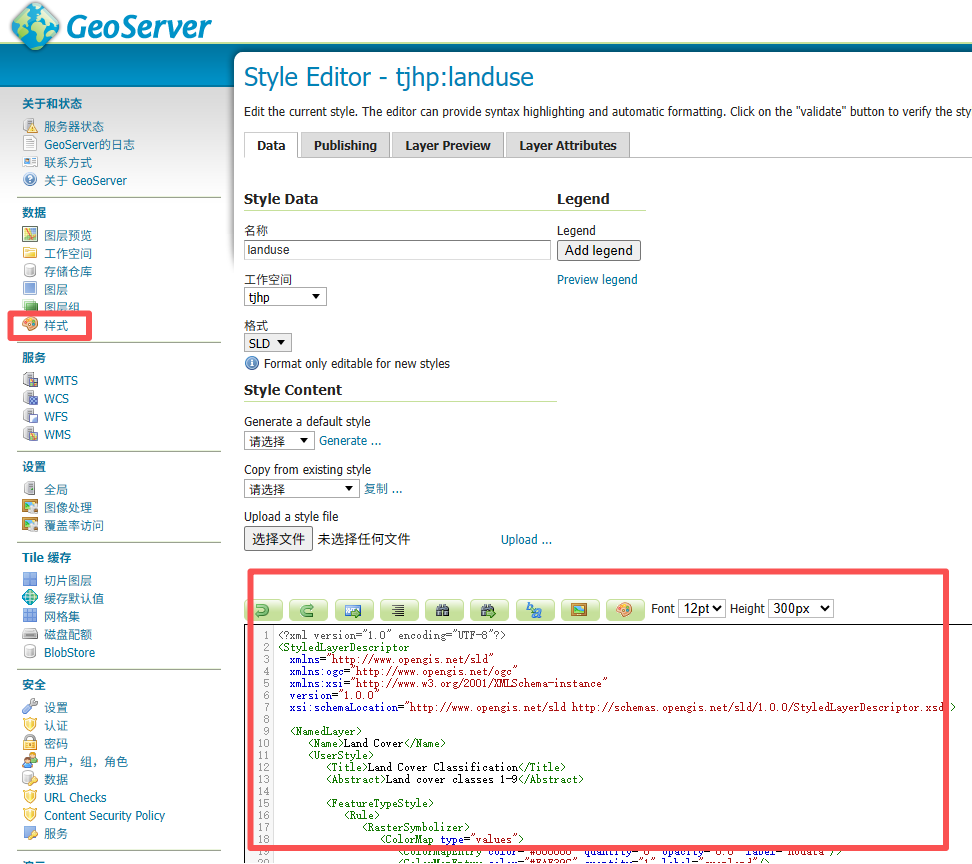Click the 未选择任何文件 text
Screen dimensions: 972x864
coord(364,539)
